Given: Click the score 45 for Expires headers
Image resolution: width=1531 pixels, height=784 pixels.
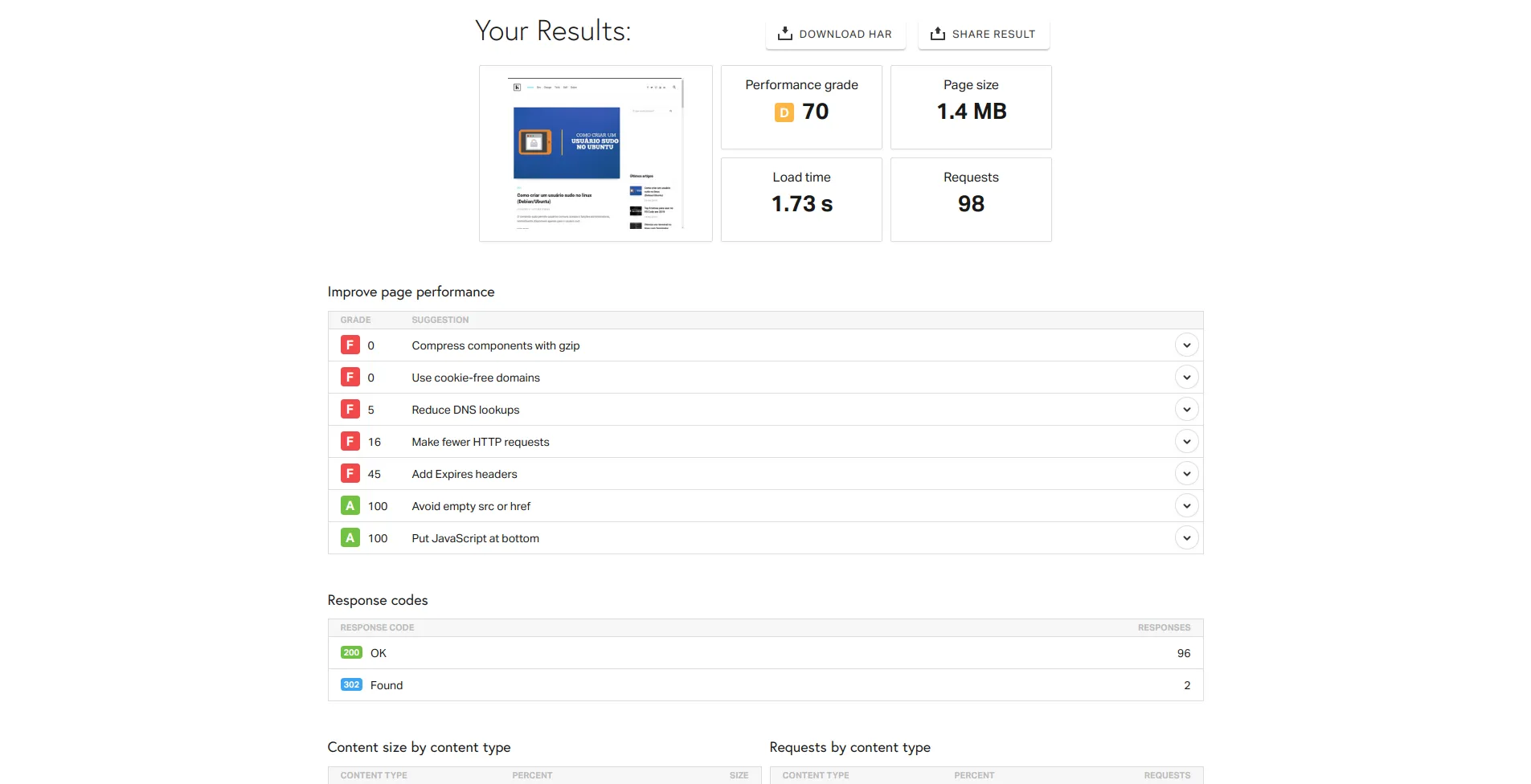Looking at the screenshot, I should point(375,474).
